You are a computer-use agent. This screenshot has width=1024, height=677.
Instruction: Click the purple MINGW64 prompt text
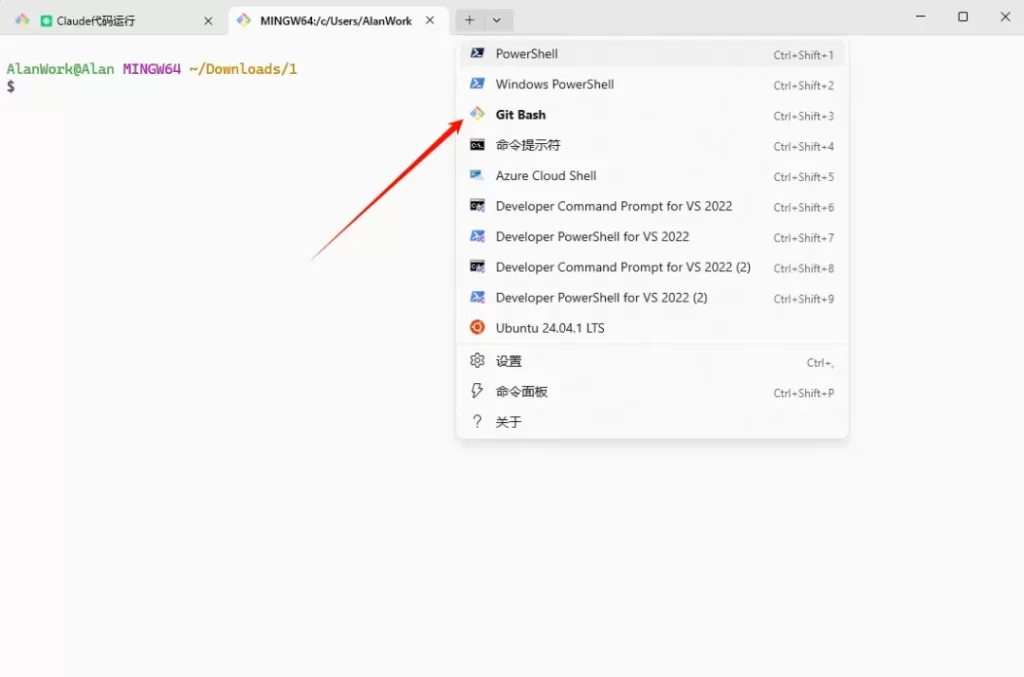point(152,69)
